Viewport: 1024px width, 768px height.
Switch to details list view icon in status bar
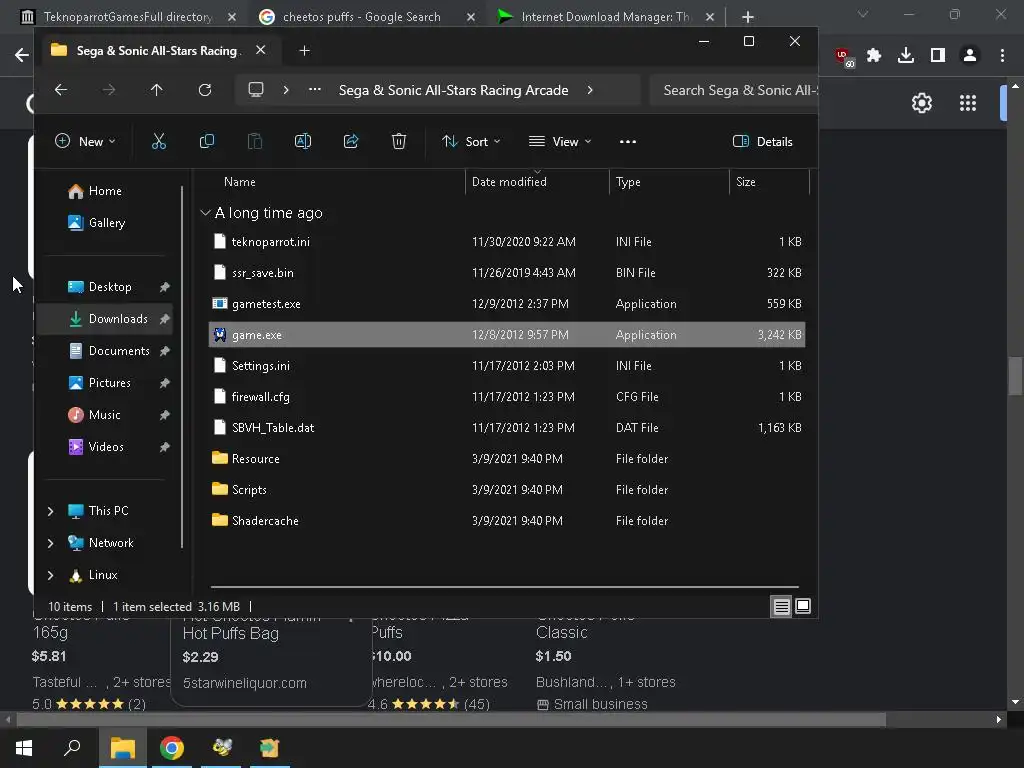[781, 607]
